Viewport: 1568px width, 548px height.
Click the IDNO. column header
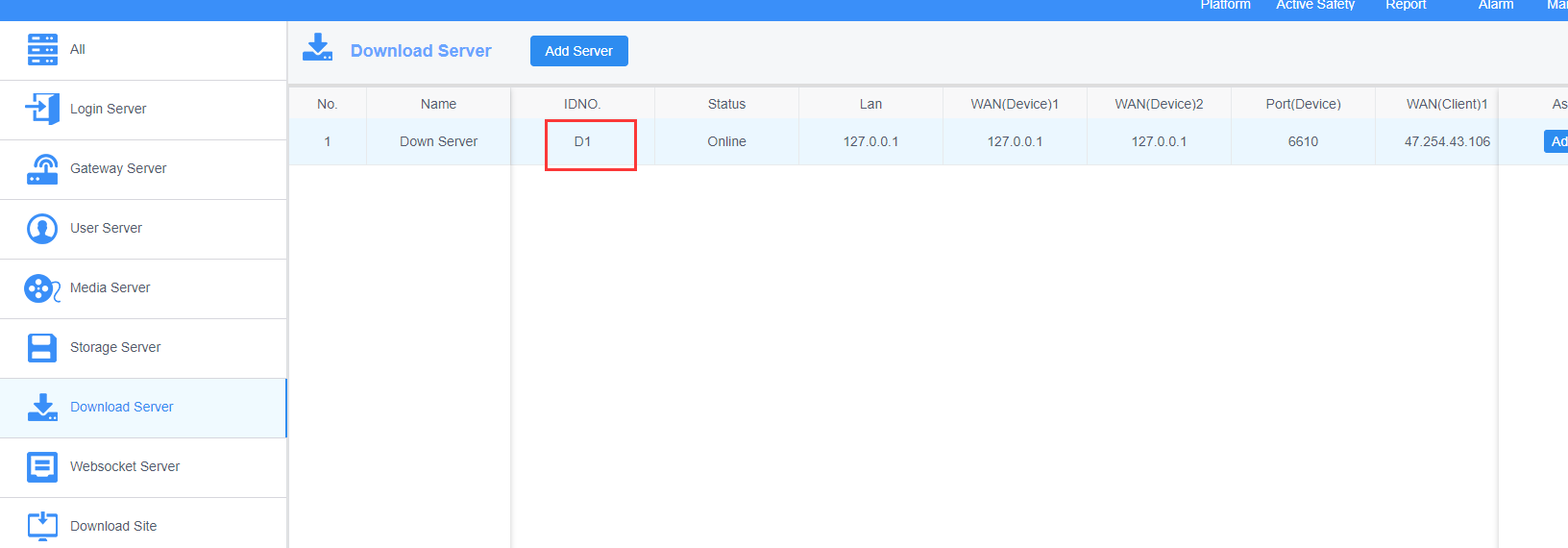582,104
